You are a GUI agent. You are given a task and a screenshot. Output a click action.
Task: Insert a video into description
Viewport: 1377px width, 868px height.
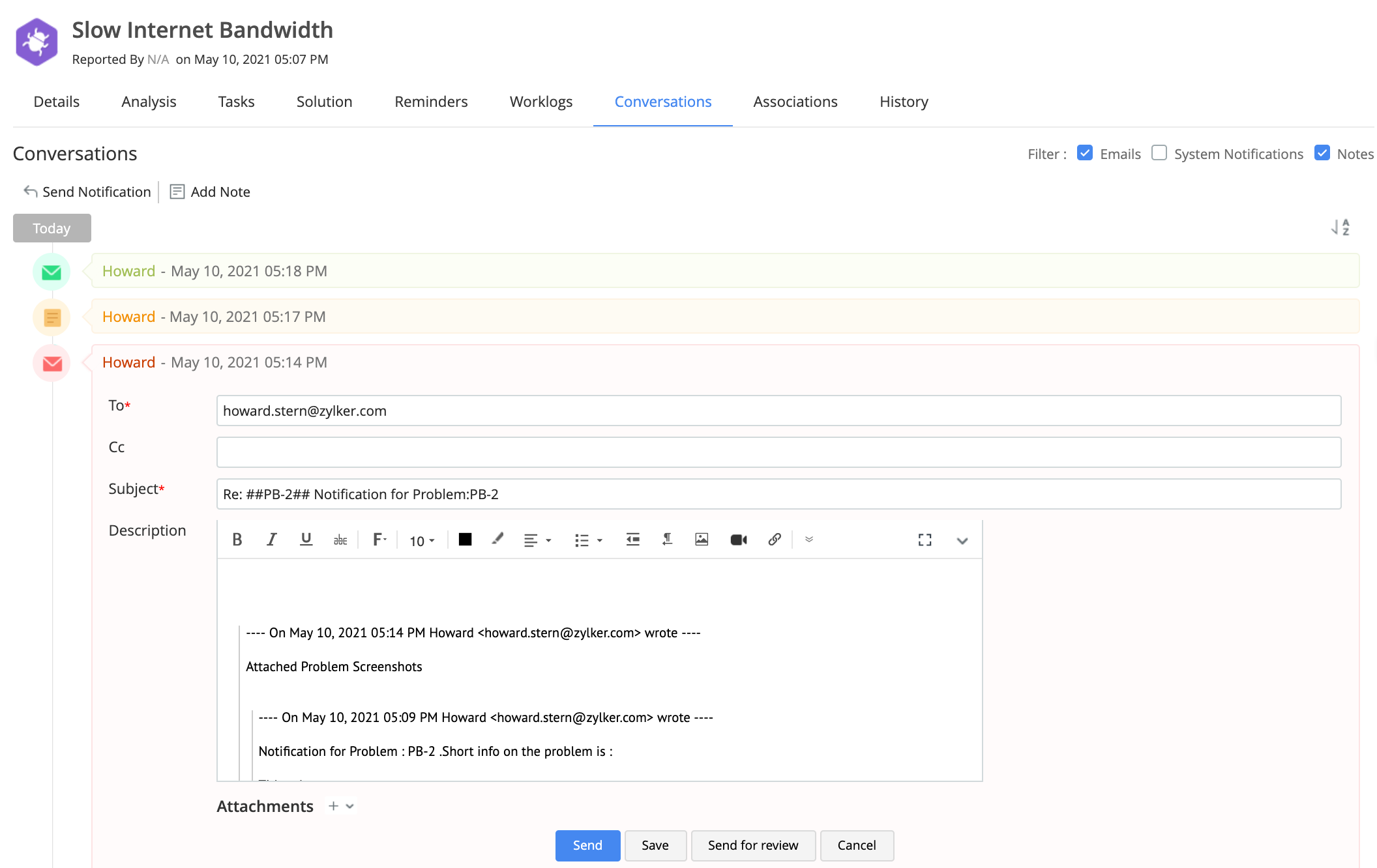(x=738, y=540)
